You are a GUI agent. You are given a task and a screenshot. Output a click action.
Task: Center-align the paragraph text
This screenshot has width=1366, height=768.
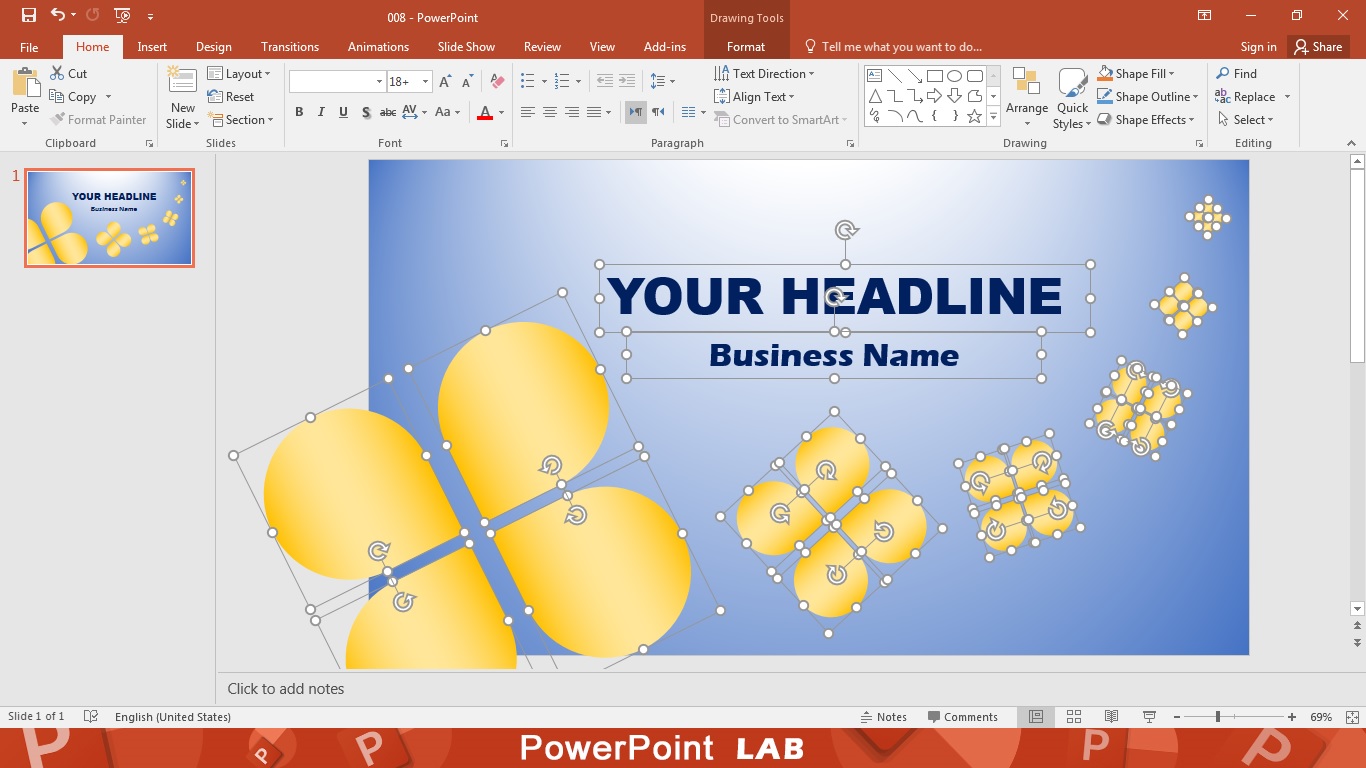tap(550, 112)
